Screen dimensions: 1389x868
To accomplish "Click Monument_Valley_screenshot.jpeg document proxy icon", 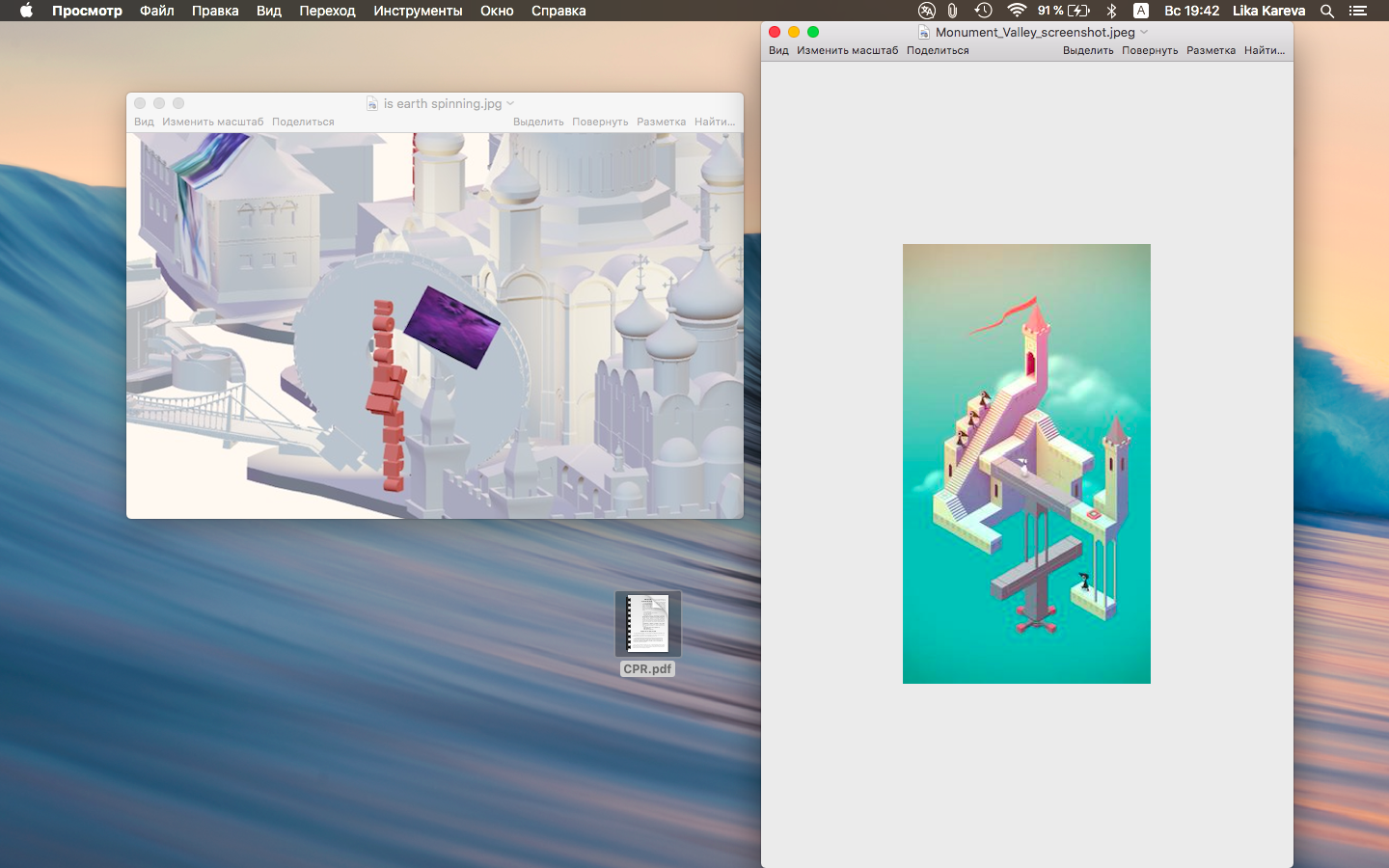I will [x=924, y=32].
